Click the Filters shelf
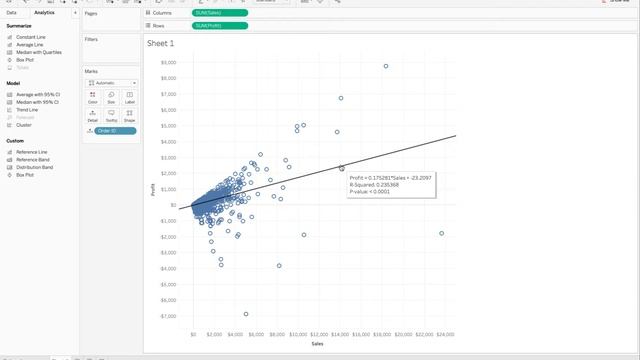The height and width of the screenshot is (360, 640). point(111,48)
